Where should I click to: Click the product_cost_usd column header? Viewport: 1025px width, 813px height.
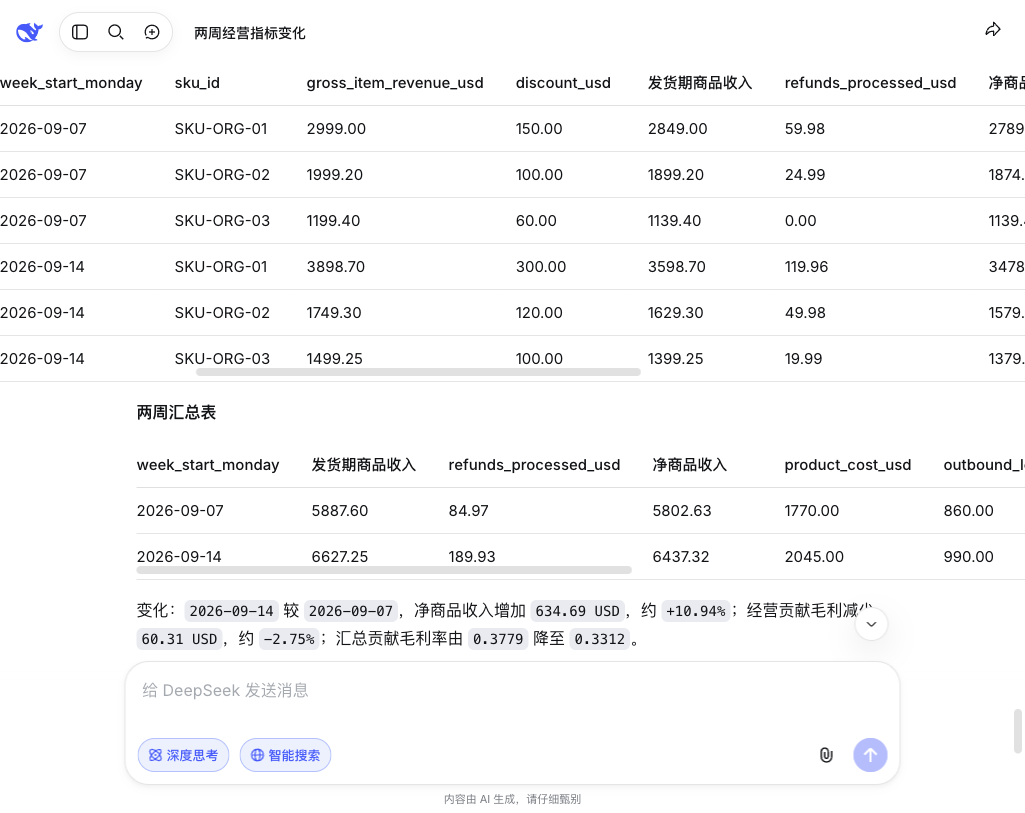click(x=847, y=465)
